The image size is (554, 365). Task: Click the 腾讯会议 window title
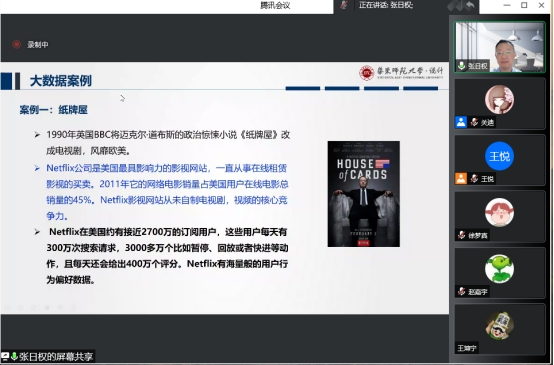click(275, 5)
